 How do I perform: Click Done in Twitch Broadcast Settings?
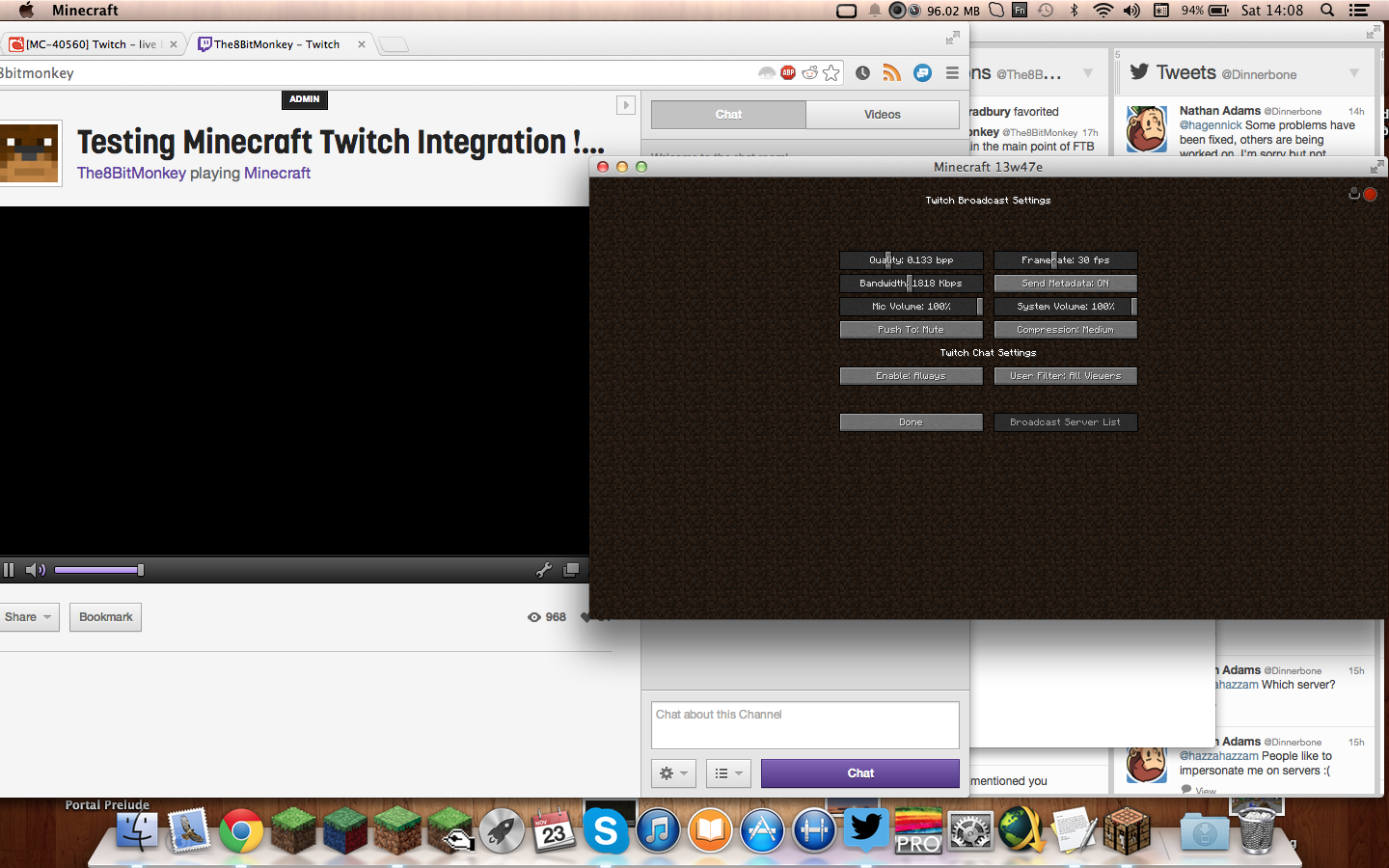[912, 422]
